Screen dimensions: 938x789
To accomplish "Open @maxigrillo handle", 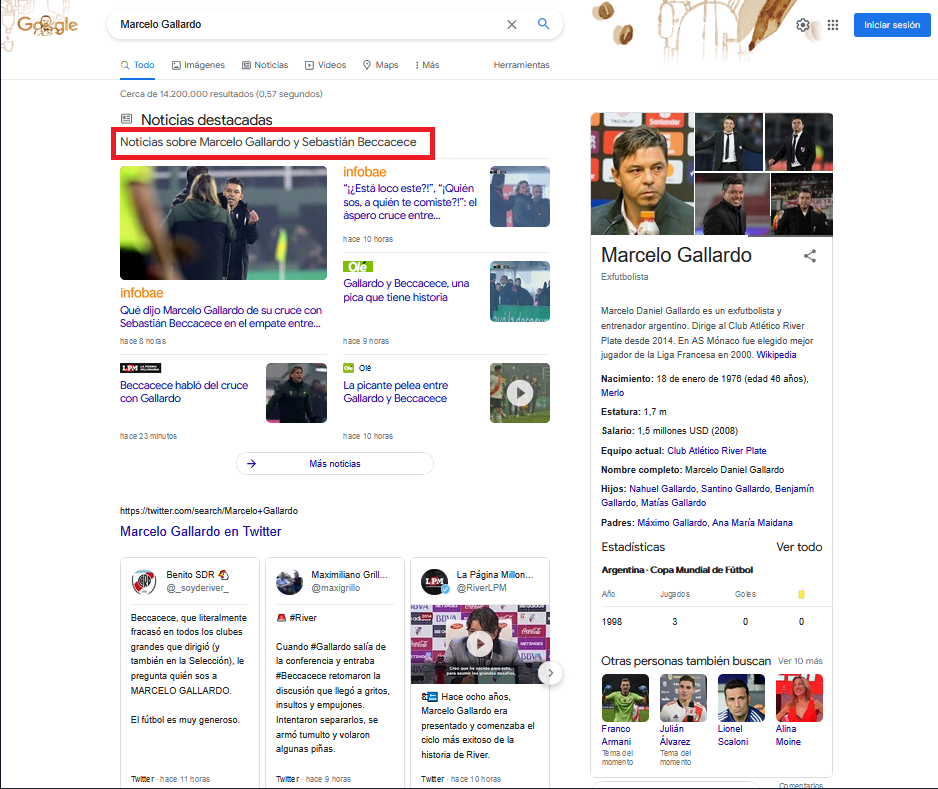I will (336, 588).
